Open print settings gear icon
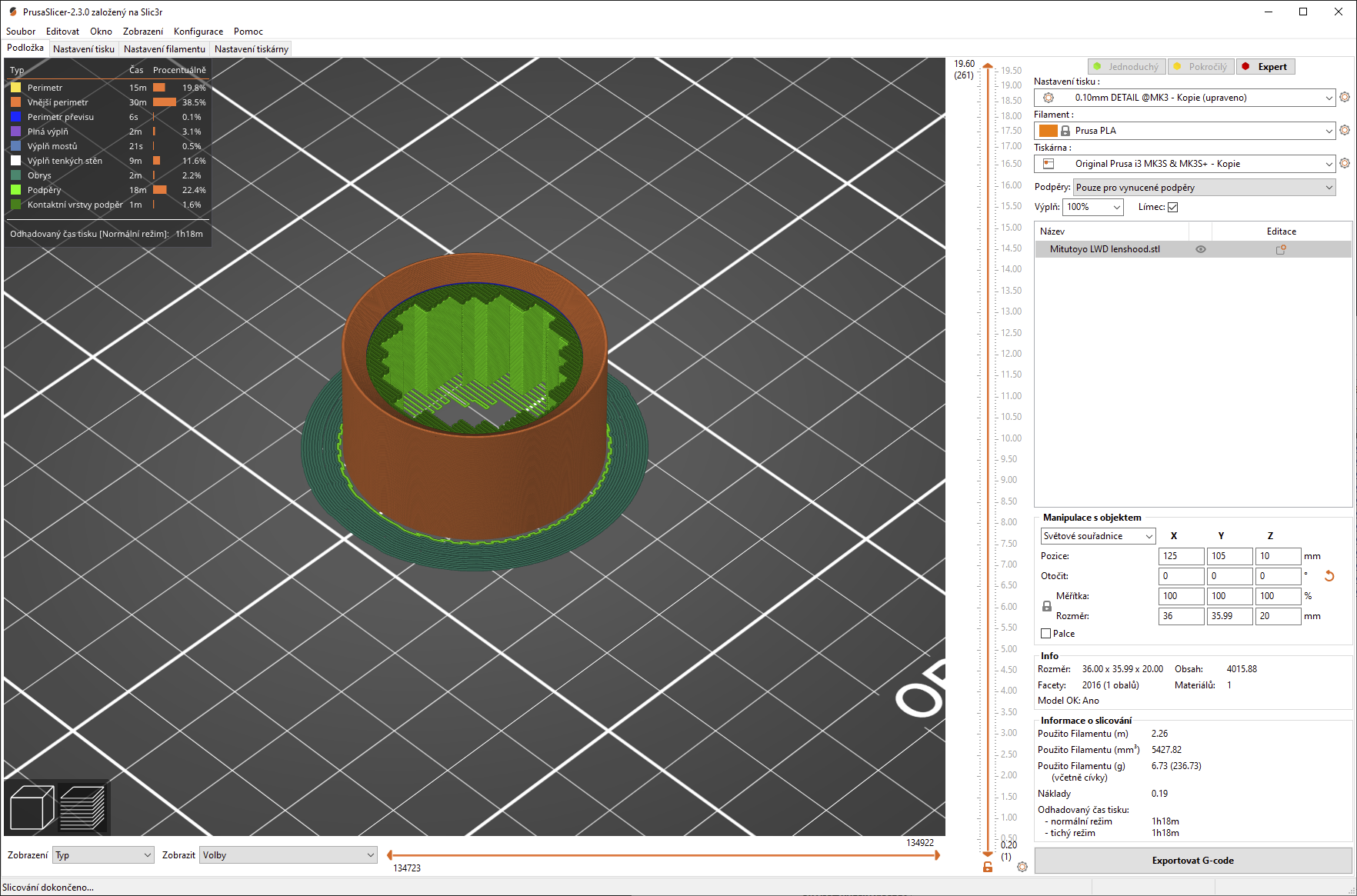Viewport: 1357px width, 896px height. [1345, 98]
